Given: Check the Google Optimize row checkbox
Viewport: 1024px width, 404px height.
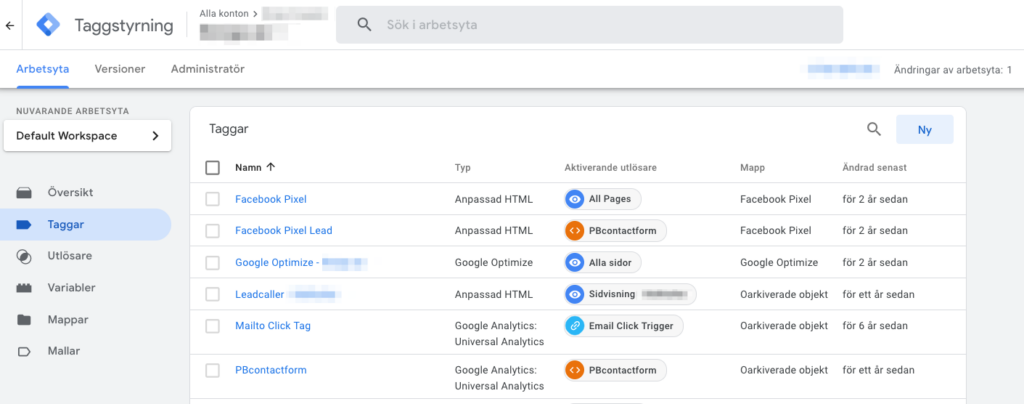Looking at the screenshot, I should (212, 262).
